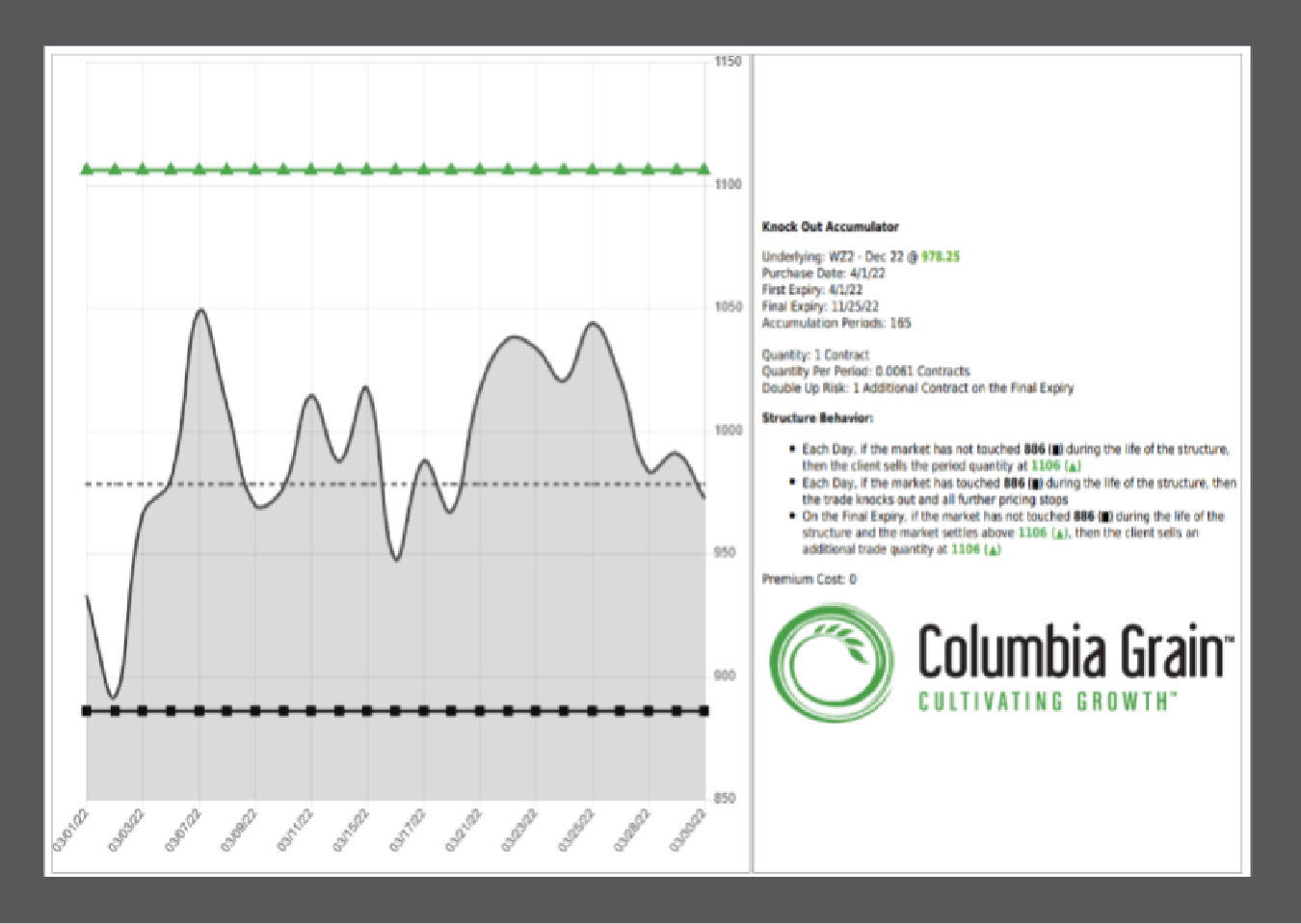Screen dimensions: 1301x924
Task: Select the "Purchase Date: 4/1/22" line
Action: (823, 274)
